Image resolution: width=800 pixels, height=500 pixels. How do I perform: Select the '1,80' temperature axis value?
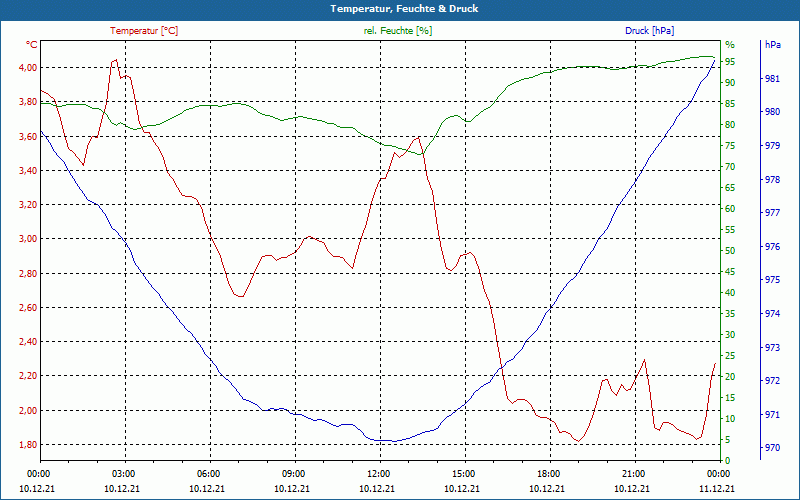tap(28, 445)
